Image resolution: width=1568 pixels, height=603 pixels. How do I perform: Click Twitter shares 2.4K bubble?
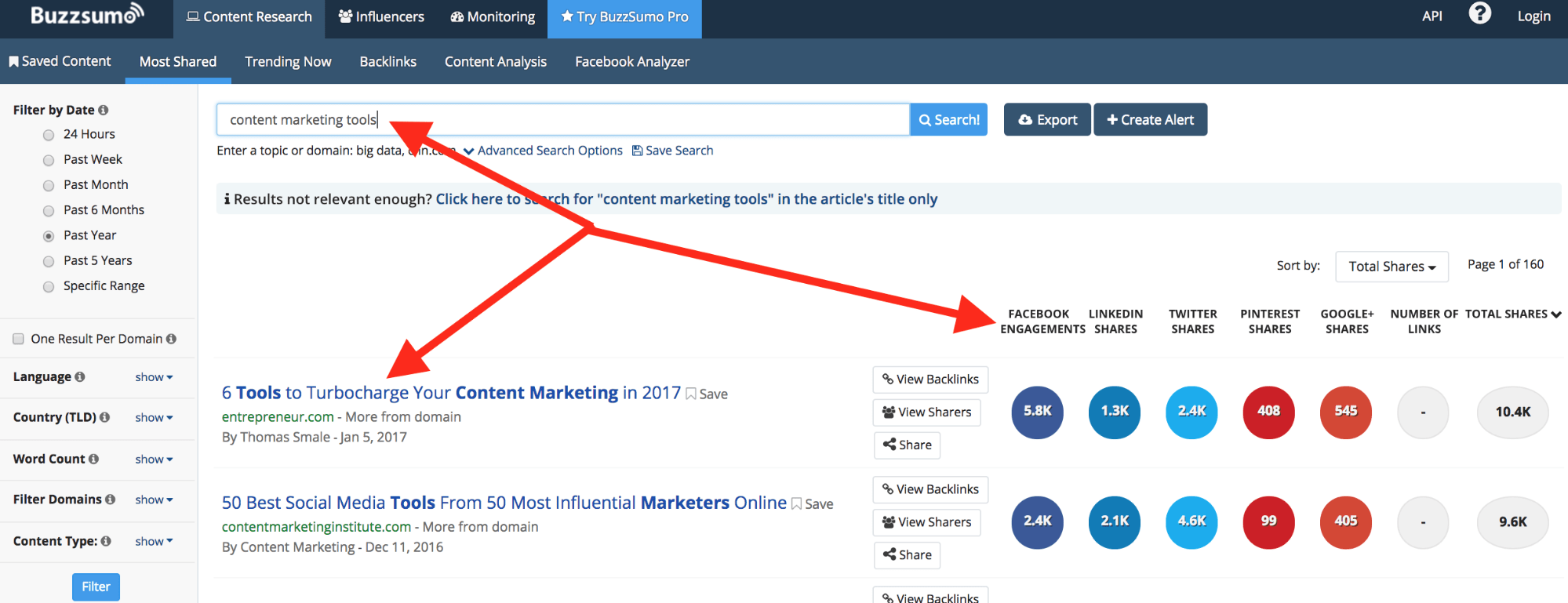(x=1191, y=412)
